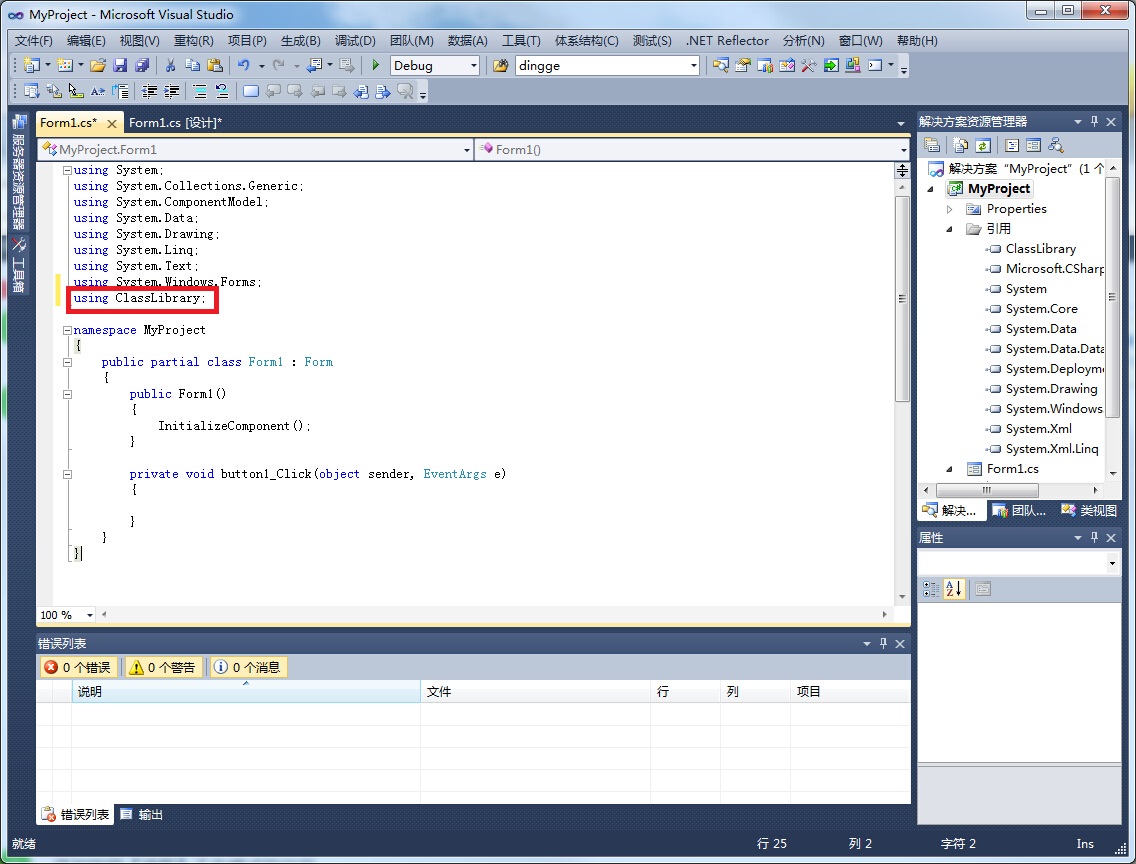The height and width of the screenshot is (864, 1136).
Task: Click the Refresh icon in Solution Explorer
Action: click(x=982, y=146)
